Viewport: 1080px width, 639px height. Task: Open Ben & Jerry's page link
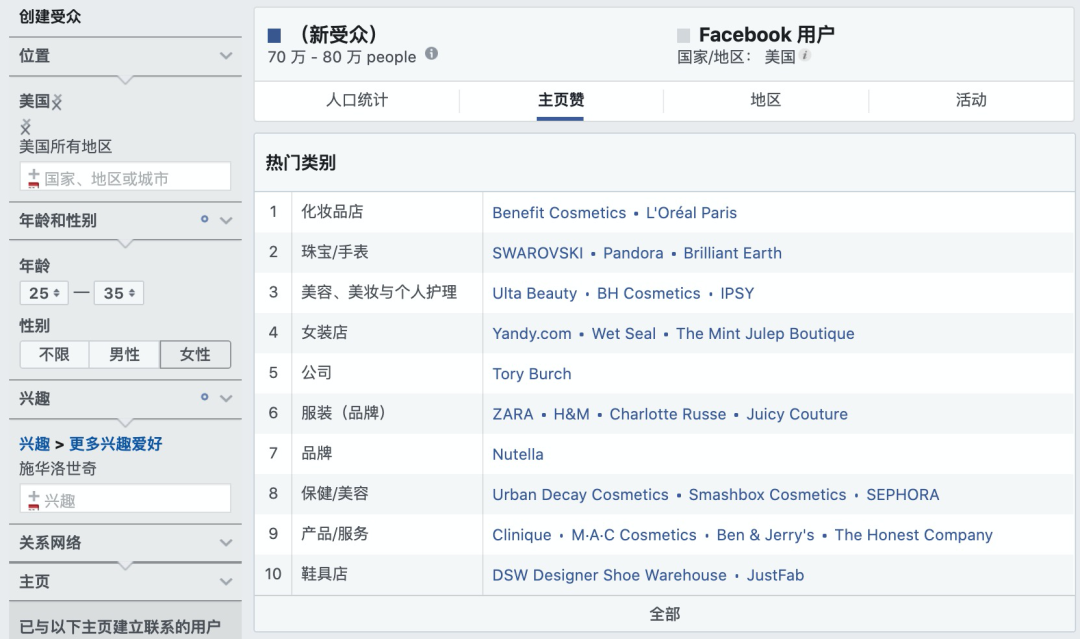click(x=765, y=535)
